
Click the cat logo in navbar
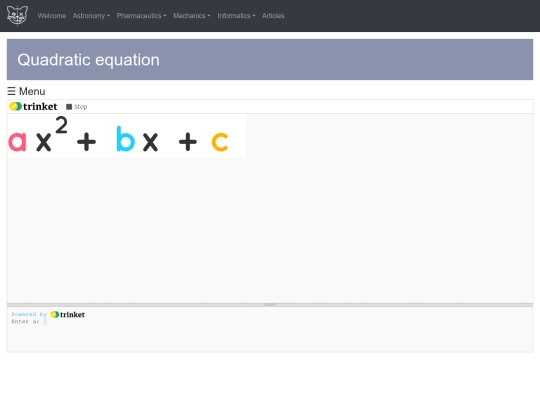pyautogui.click(x=17, y=15)
